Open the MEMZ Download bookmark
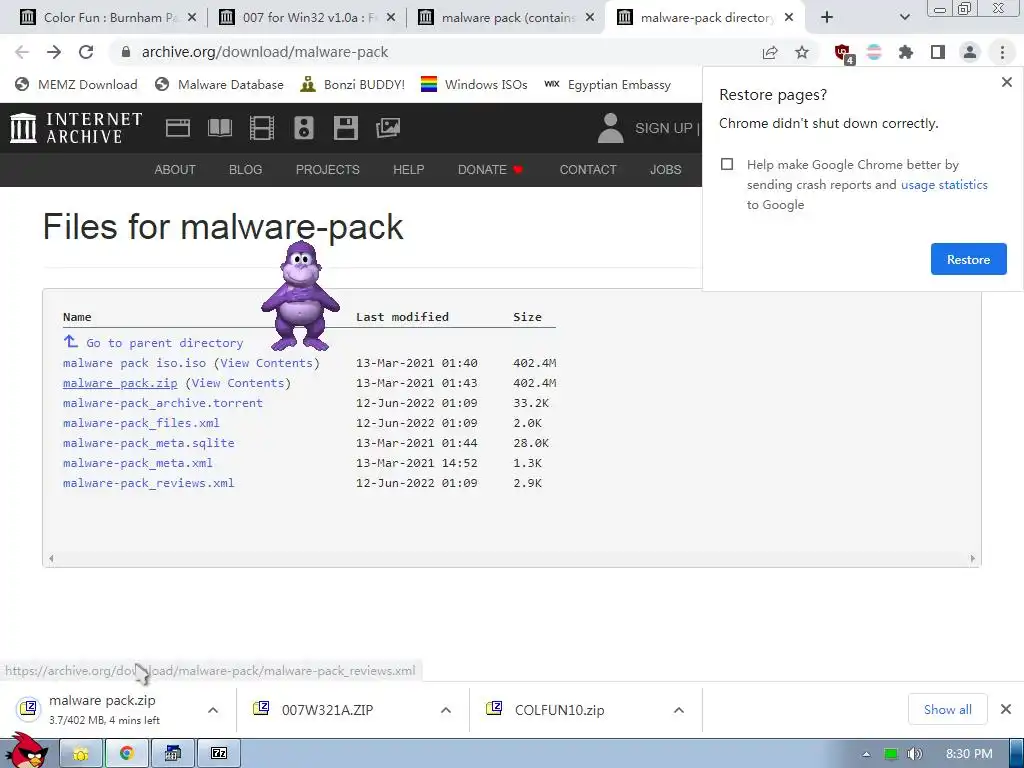The image size is (1024, 768). pos(76,84)
